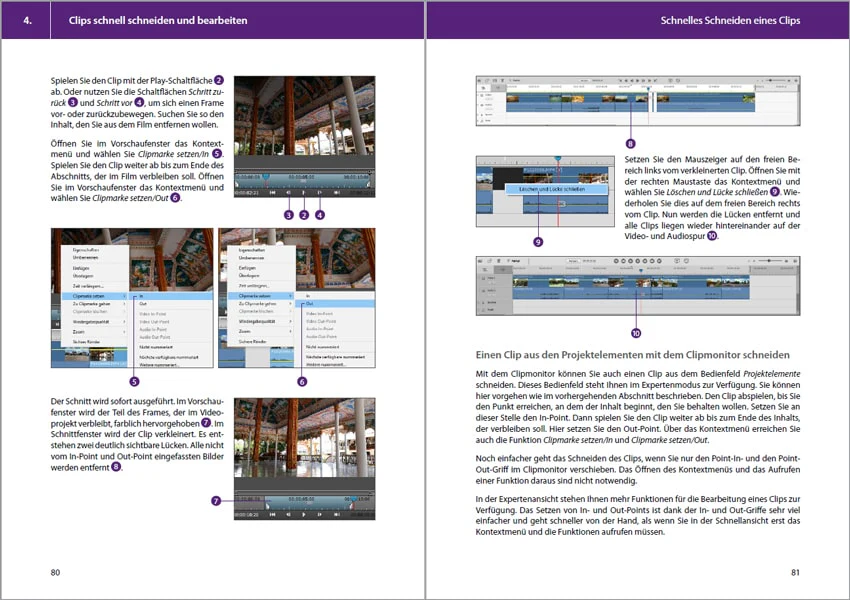Choose In in the submenu with In highlighted
This screenshot has width=850, height=600.
(171, 296)
